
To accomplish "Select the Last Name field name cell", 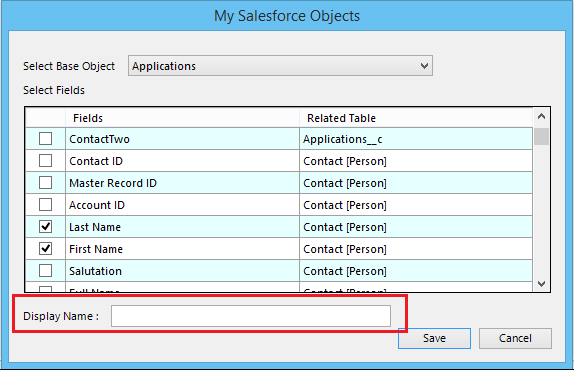I will coord(182,227).
